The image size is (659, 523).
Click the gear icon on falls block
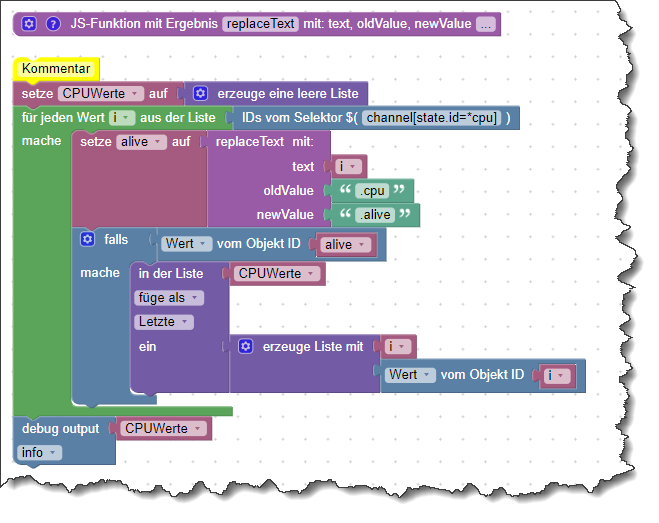[87, 239]
